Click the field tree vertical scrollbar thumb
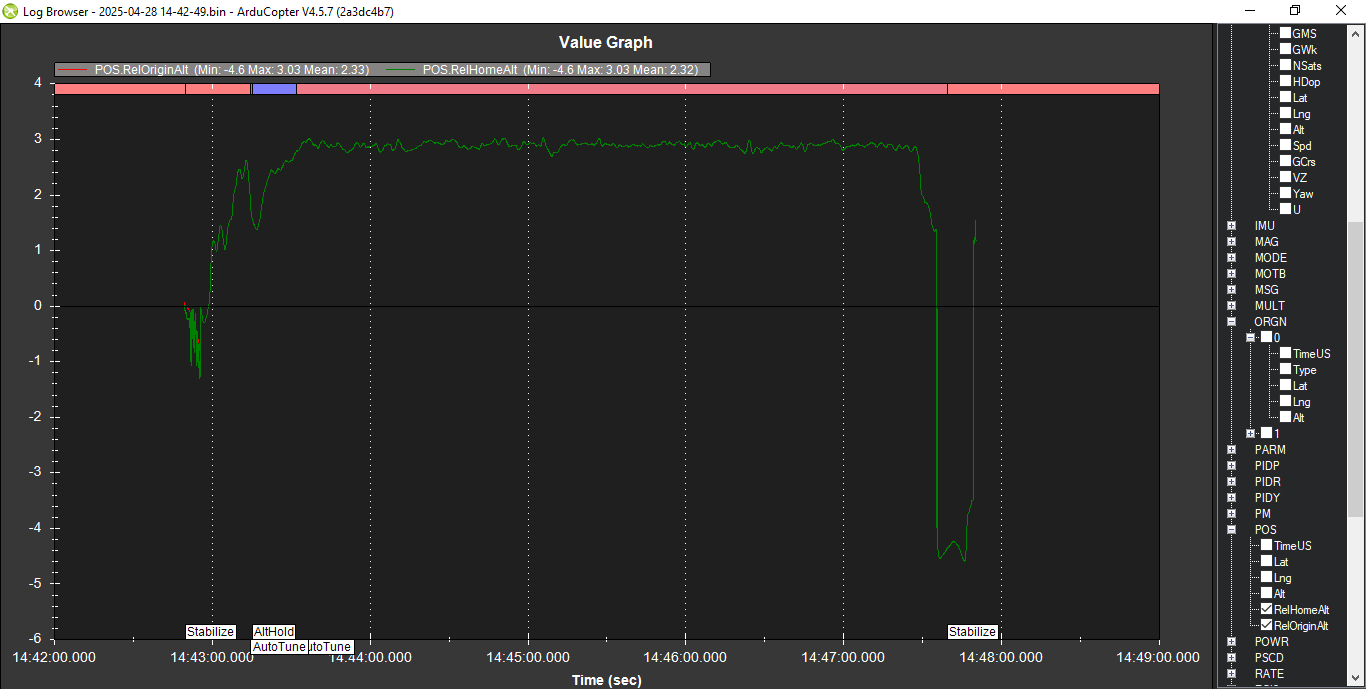 pos(1356,368)
